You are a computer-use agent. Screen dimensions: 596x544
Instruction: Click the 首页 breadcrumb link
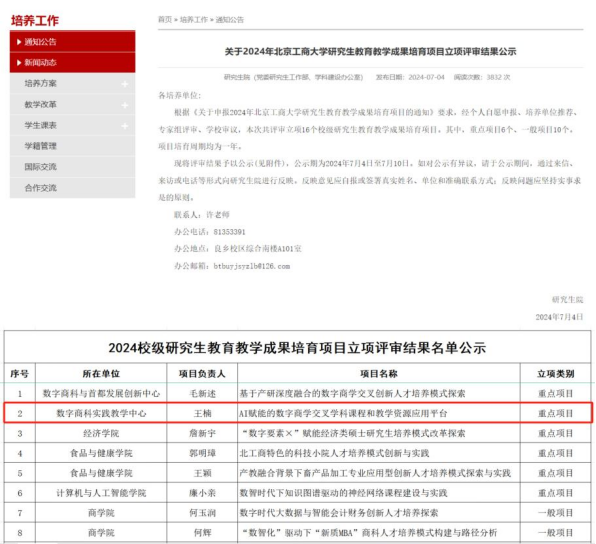click(x=165, y=19)
